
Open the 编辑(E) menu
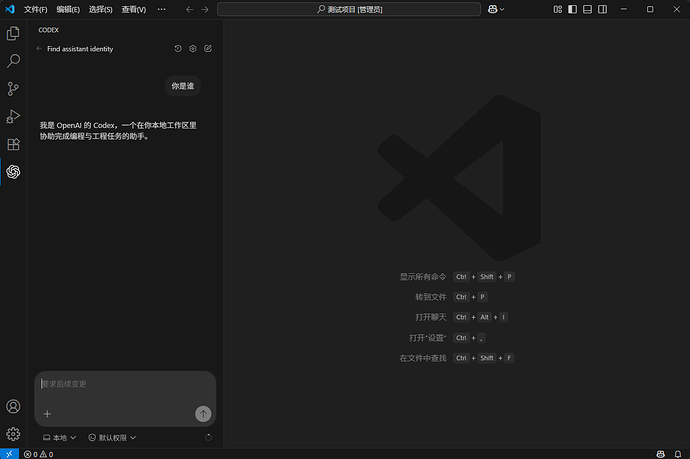pyautogui.click(x=68, y=9)
